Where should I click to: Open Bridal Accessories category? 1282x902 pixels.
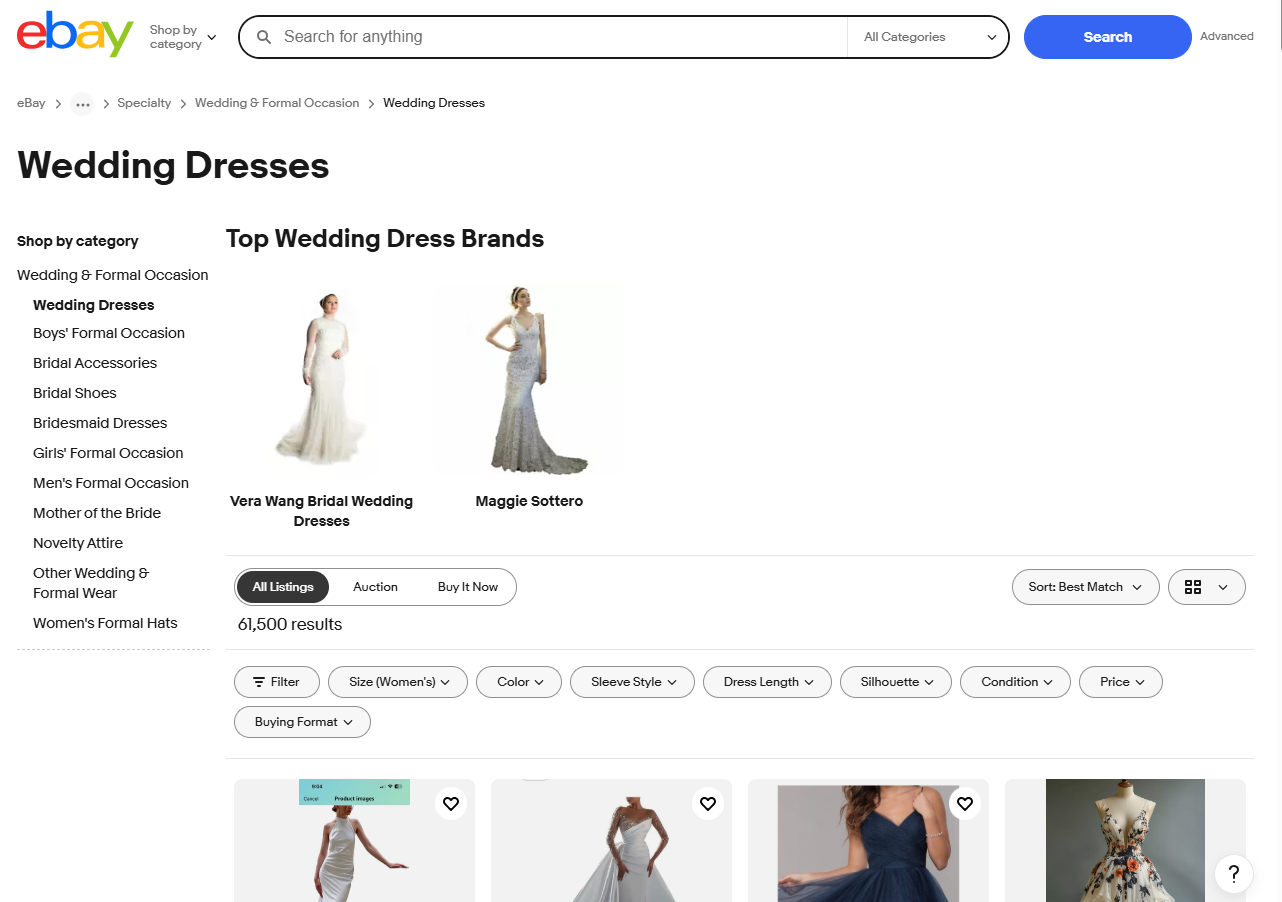[x=95, y=363]
